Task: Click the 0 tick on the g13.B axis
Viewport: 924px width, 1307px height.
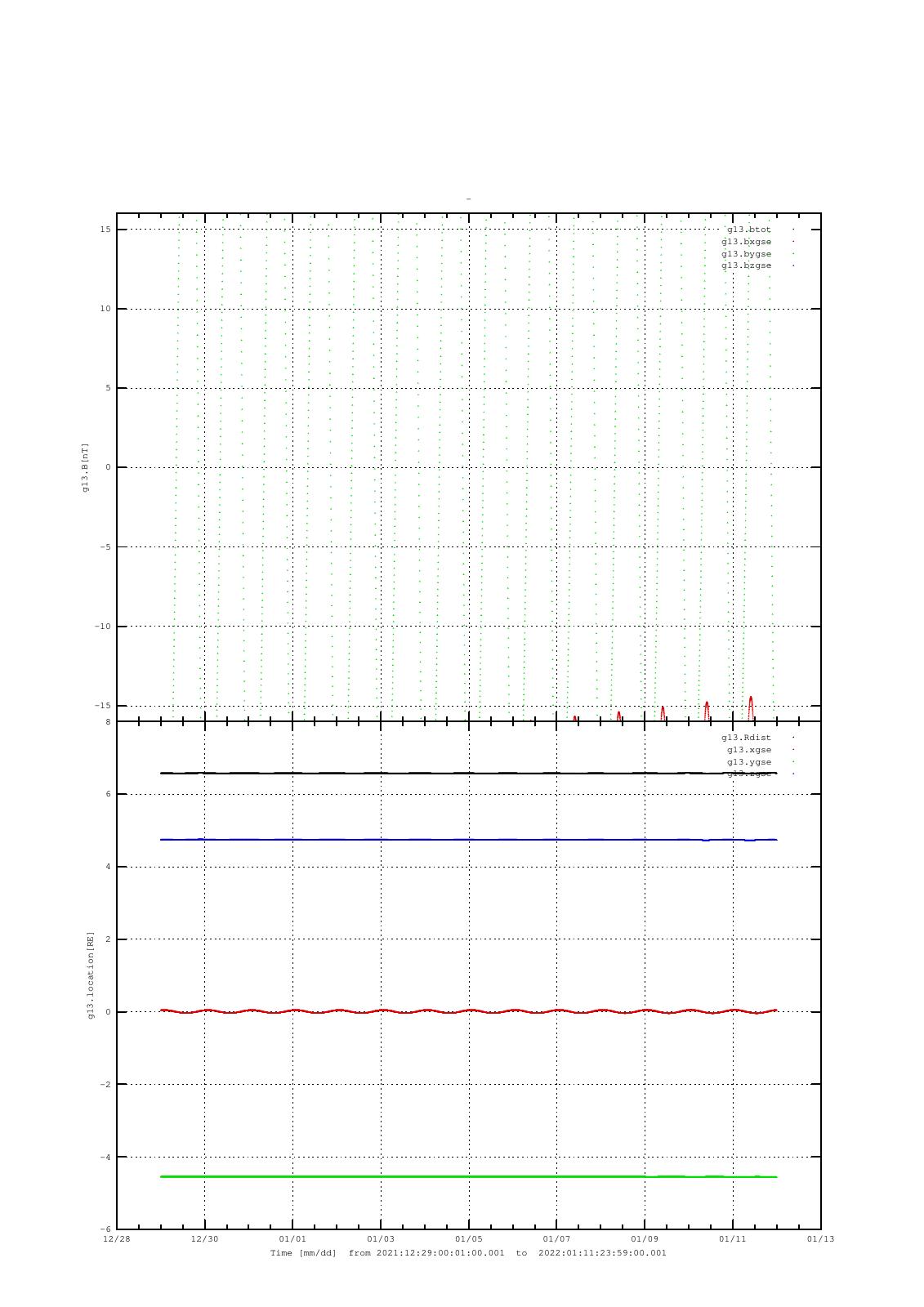Action: point(109,467)
